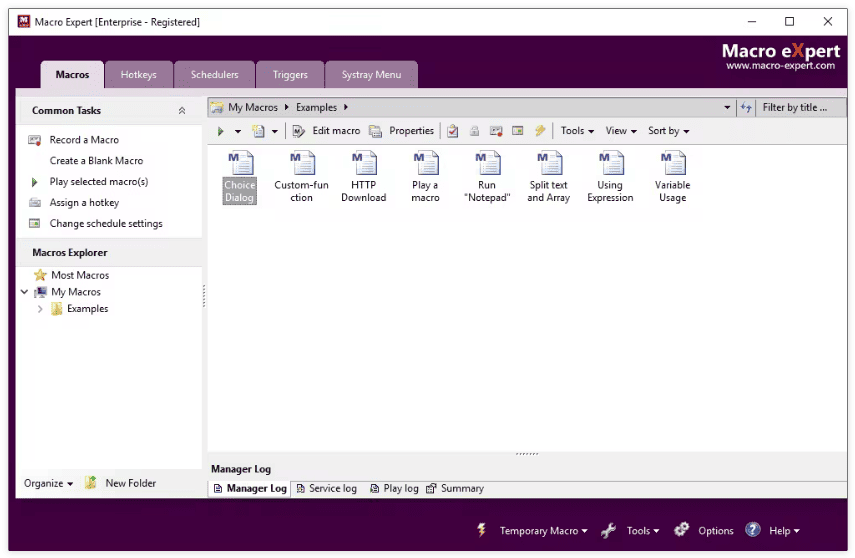855x558 pixels.
Task: Switch to the Hotkeys tab
Action: coord(139,75)
